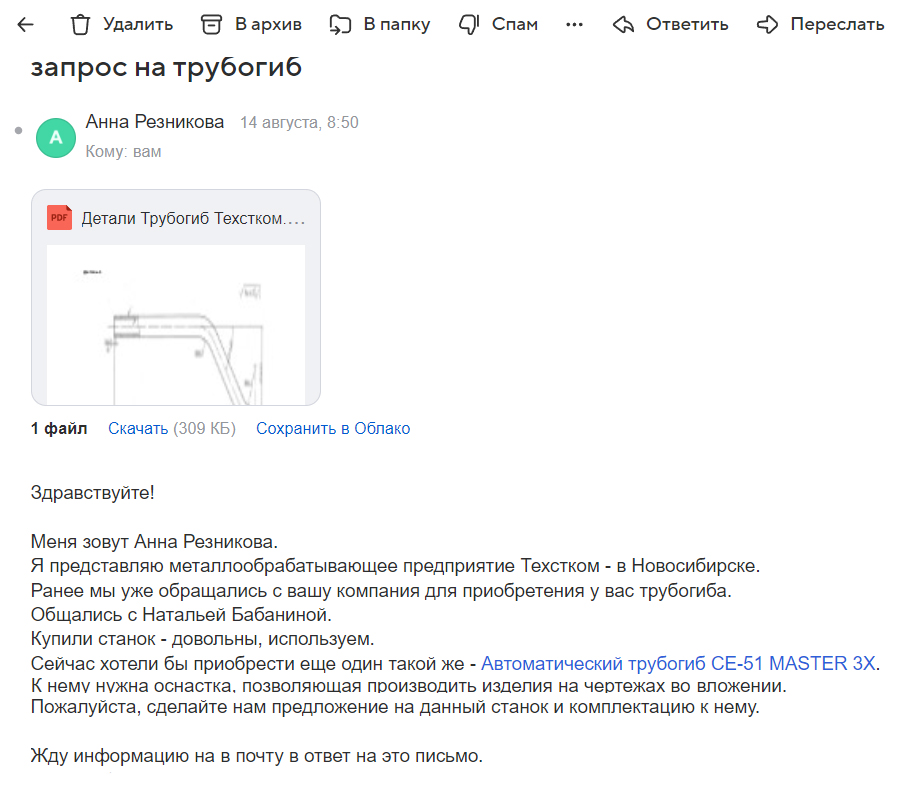Expand the recipient details Кому: вам
899x786 pixels.
pos(123,151)
